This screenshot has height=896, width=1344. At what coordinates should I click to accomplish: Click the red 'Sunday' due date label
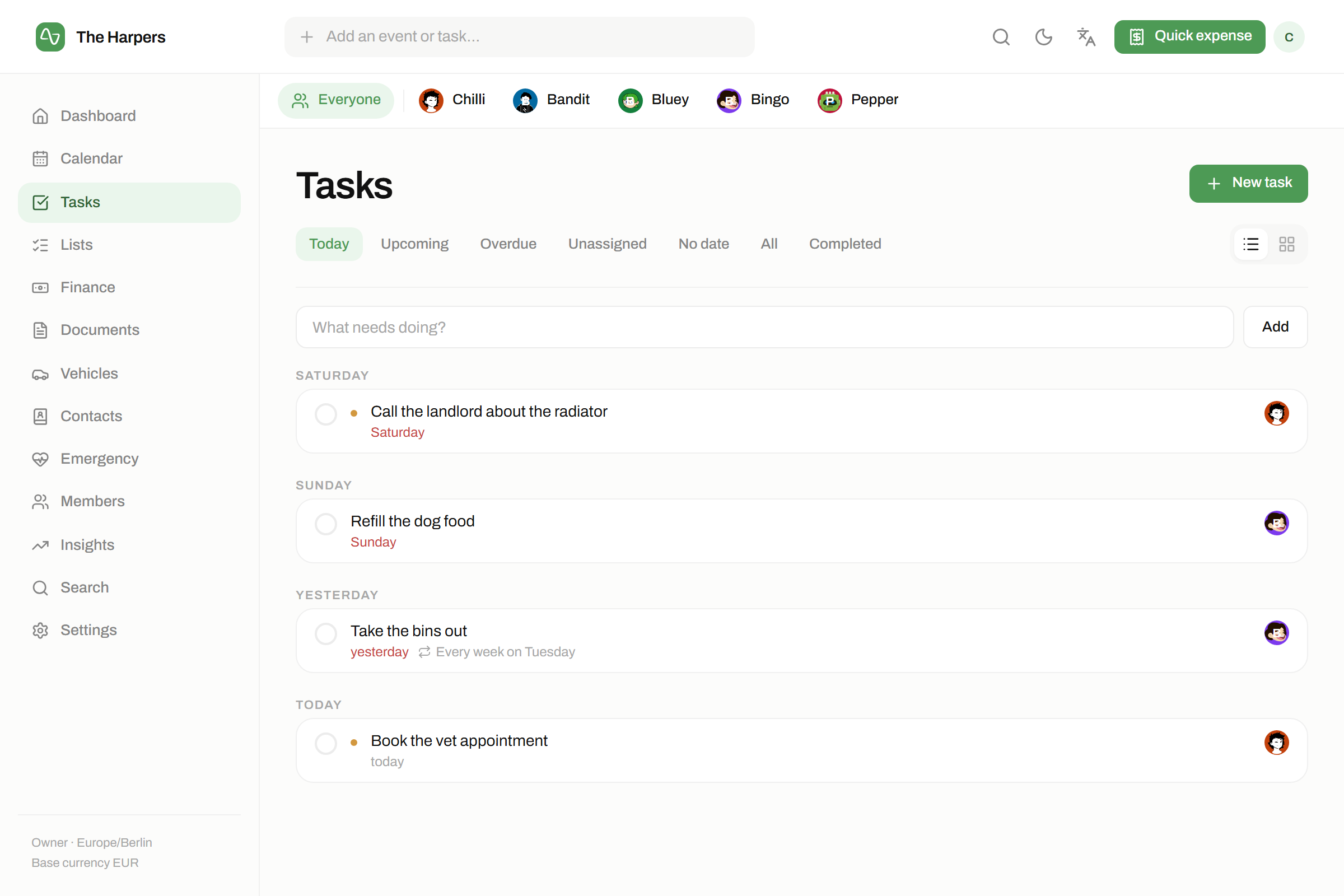[373, 542]
